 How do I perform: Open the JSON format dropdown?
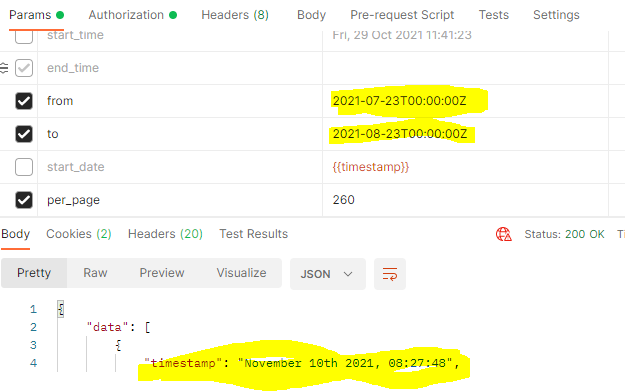[328, 274]
